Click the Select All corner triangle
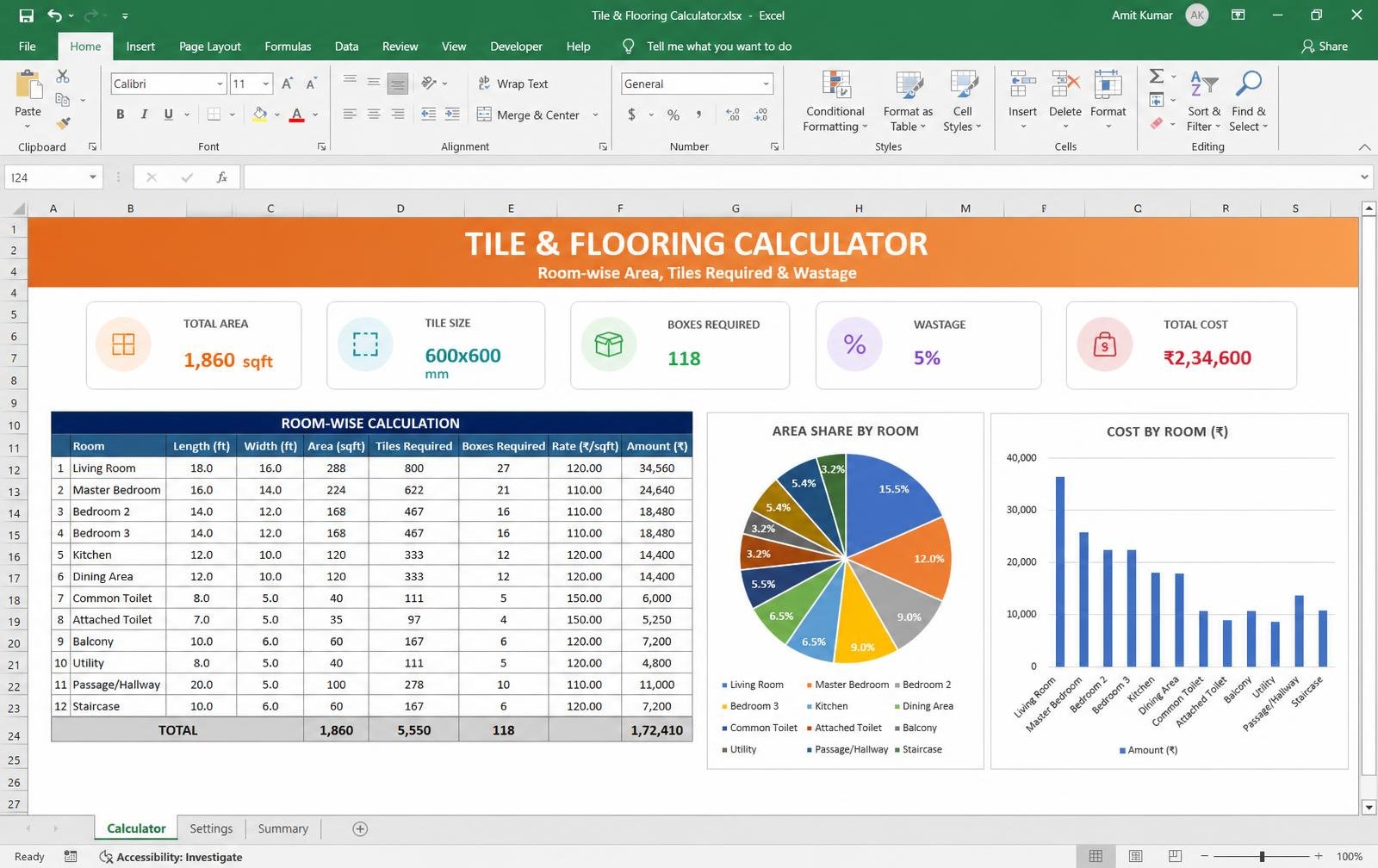 [17, 208]
